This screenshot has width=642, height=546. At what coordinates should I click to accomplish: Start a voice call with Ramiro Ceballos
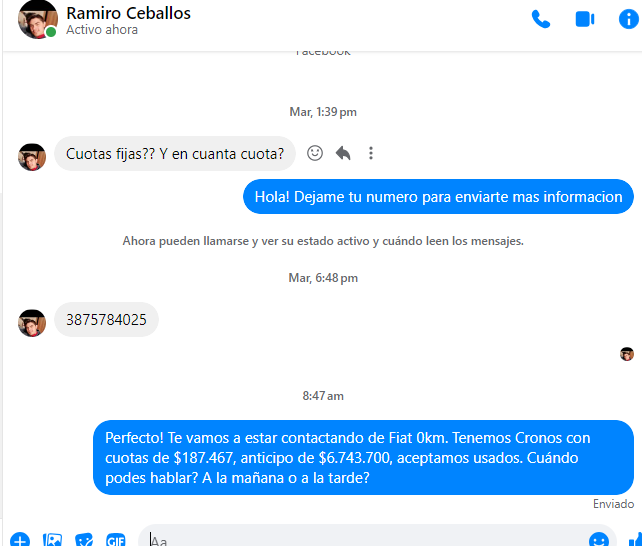point(540,19)
